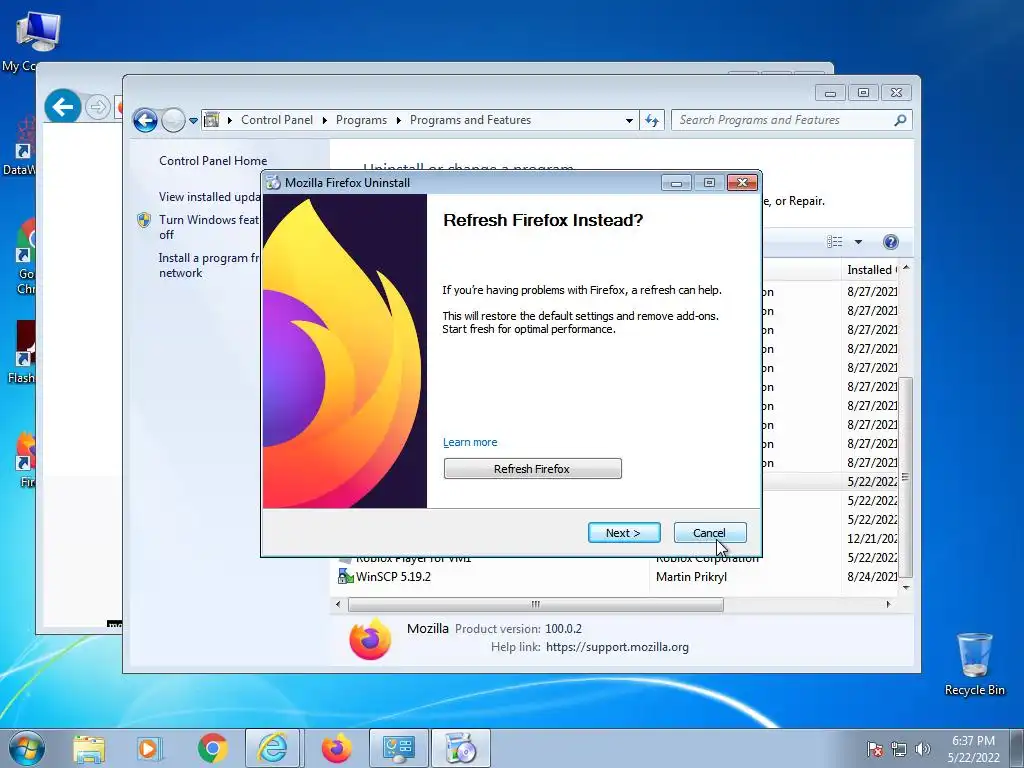Open Turn Windows features on or off
Screen dimensions: 1024x768
209,227
